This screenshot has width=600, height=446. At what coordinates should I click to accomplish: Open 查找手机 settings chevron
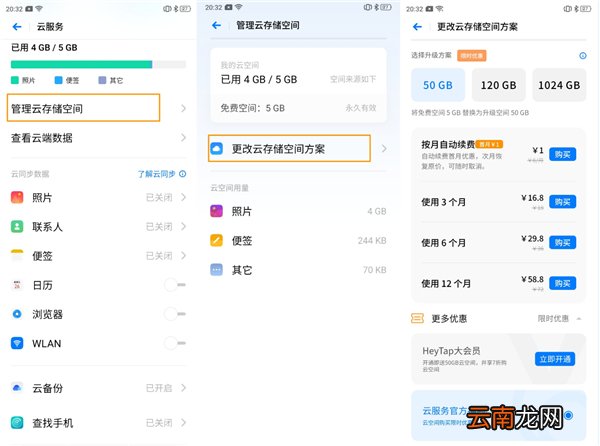coord(183,423)
